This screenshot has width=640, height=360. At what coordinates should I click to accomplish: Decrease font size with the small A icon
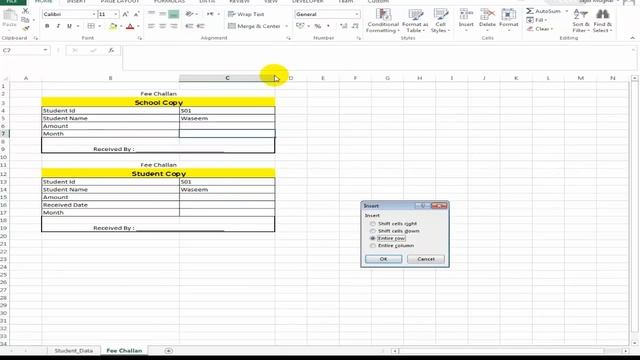tap(136, 14)
